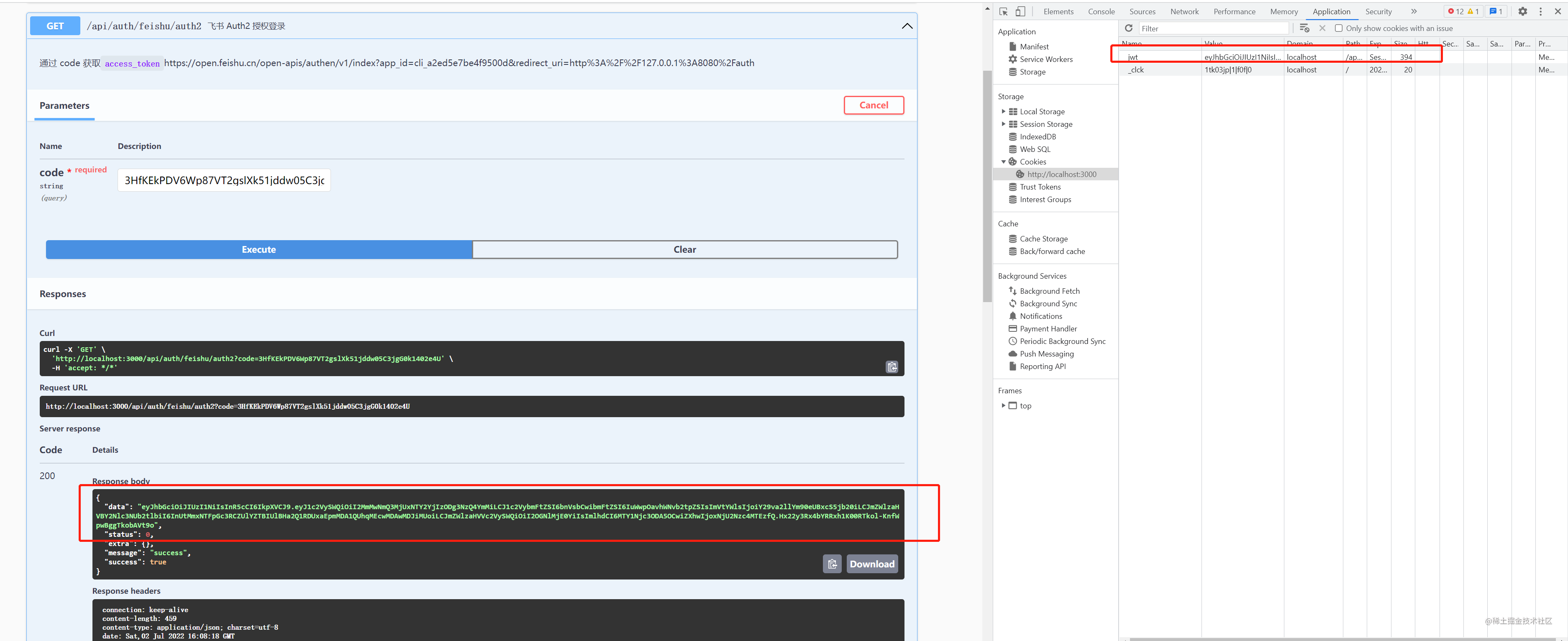Viewport: 1568px width, 641px height.
Task: Refresh the cookies table
Action: point(1129,28)
